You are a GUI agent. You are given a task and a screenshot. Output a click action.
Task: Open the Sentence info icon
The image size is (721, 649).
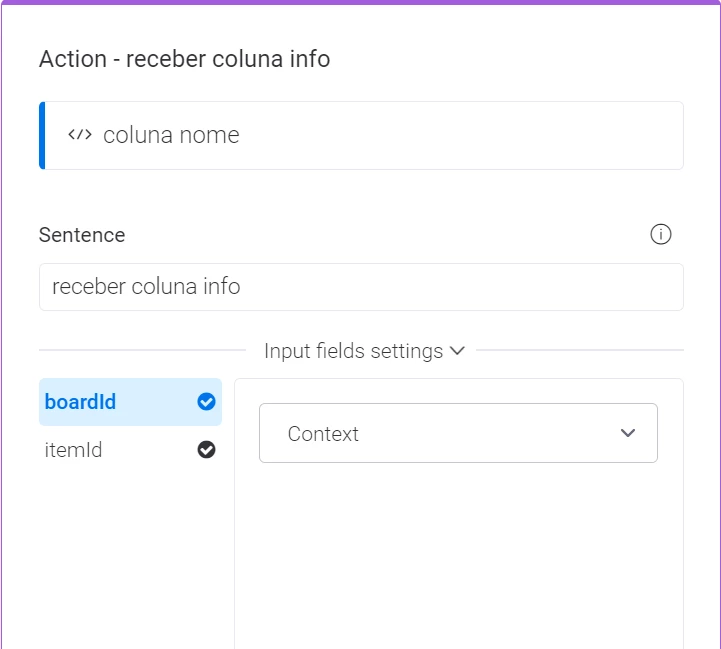(660, 234)
